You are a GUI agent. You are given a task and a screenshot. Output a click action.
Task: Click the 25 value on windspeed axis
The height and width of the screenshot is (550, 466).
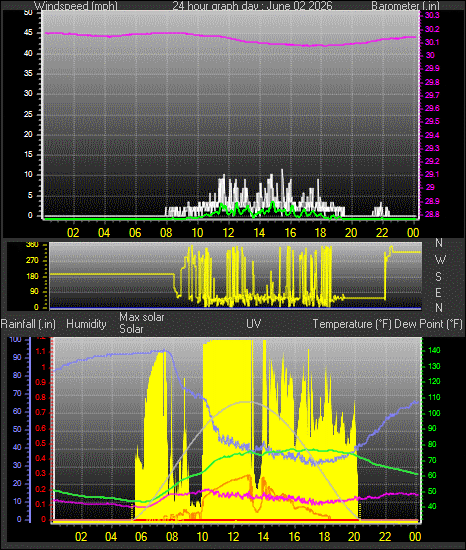pos(28,114)
